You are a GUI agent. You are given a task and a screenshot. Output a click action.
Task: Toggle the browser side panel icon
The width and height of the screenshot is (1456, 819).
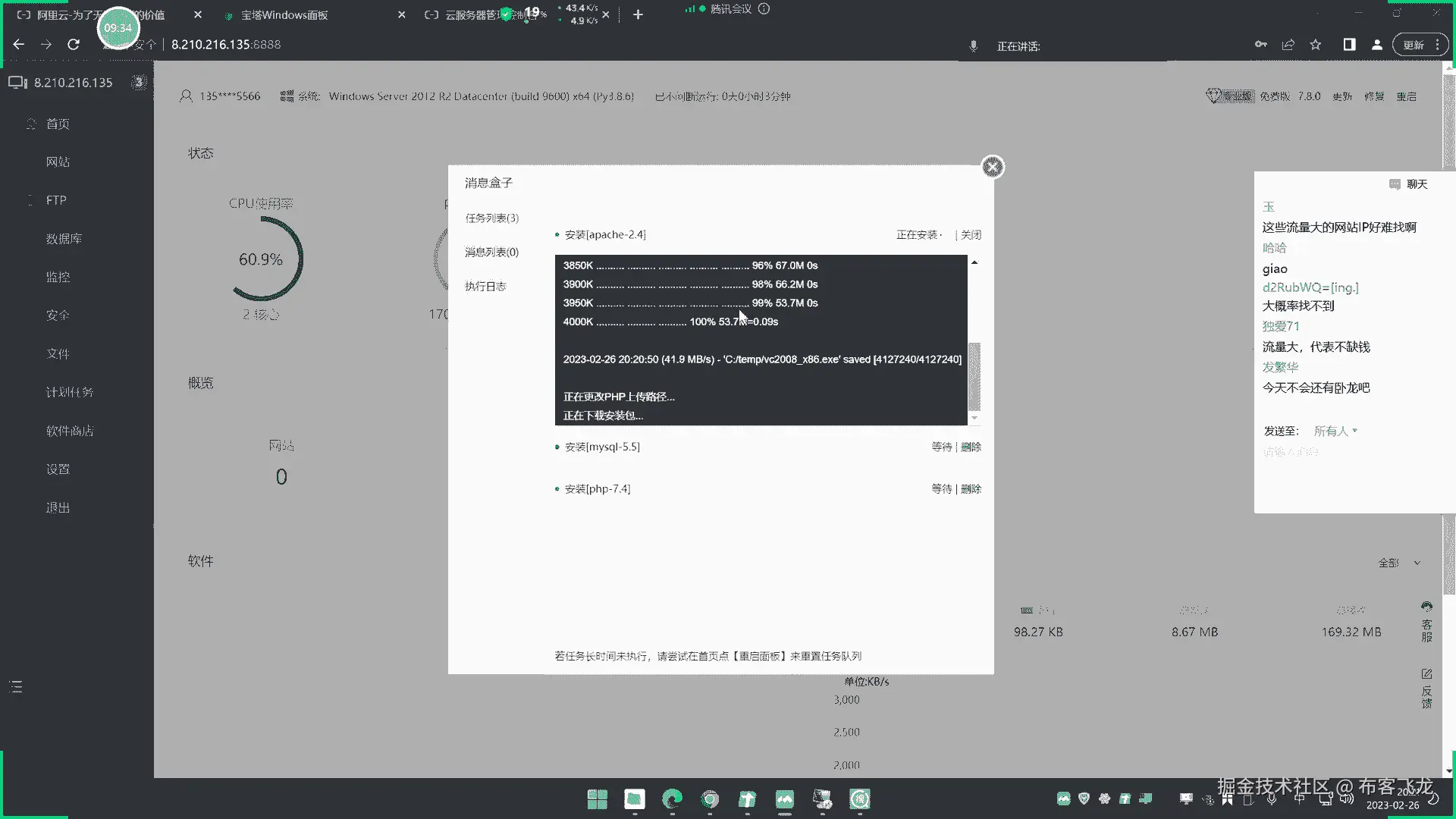[1349, 45]
